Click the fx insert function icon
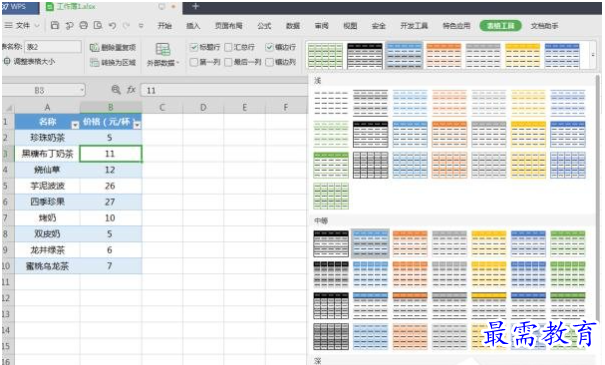Image resolution: width=605 pixels, height=365 pixels. [131, 90]
